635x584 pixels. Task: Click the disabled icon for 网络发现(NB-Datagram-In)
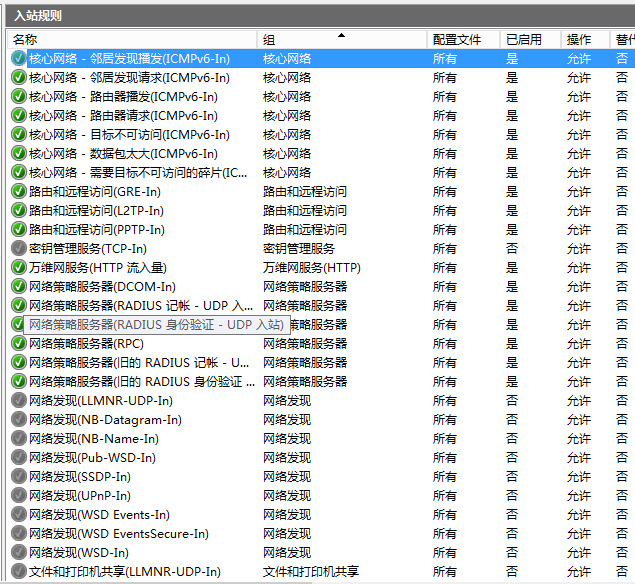coord(19,420)
